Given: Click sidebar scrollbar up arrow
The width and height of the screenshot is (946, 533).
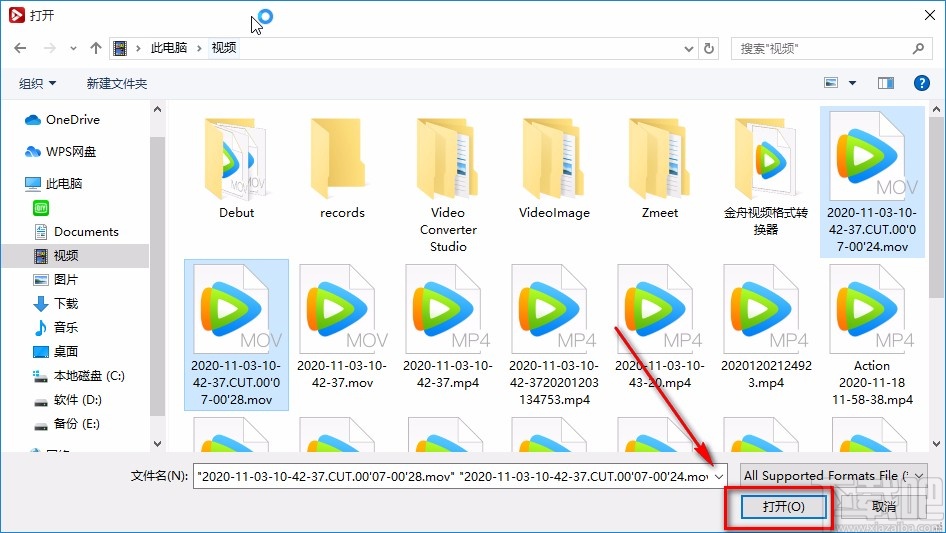Looking at the screenshot, I should [157, 110].
